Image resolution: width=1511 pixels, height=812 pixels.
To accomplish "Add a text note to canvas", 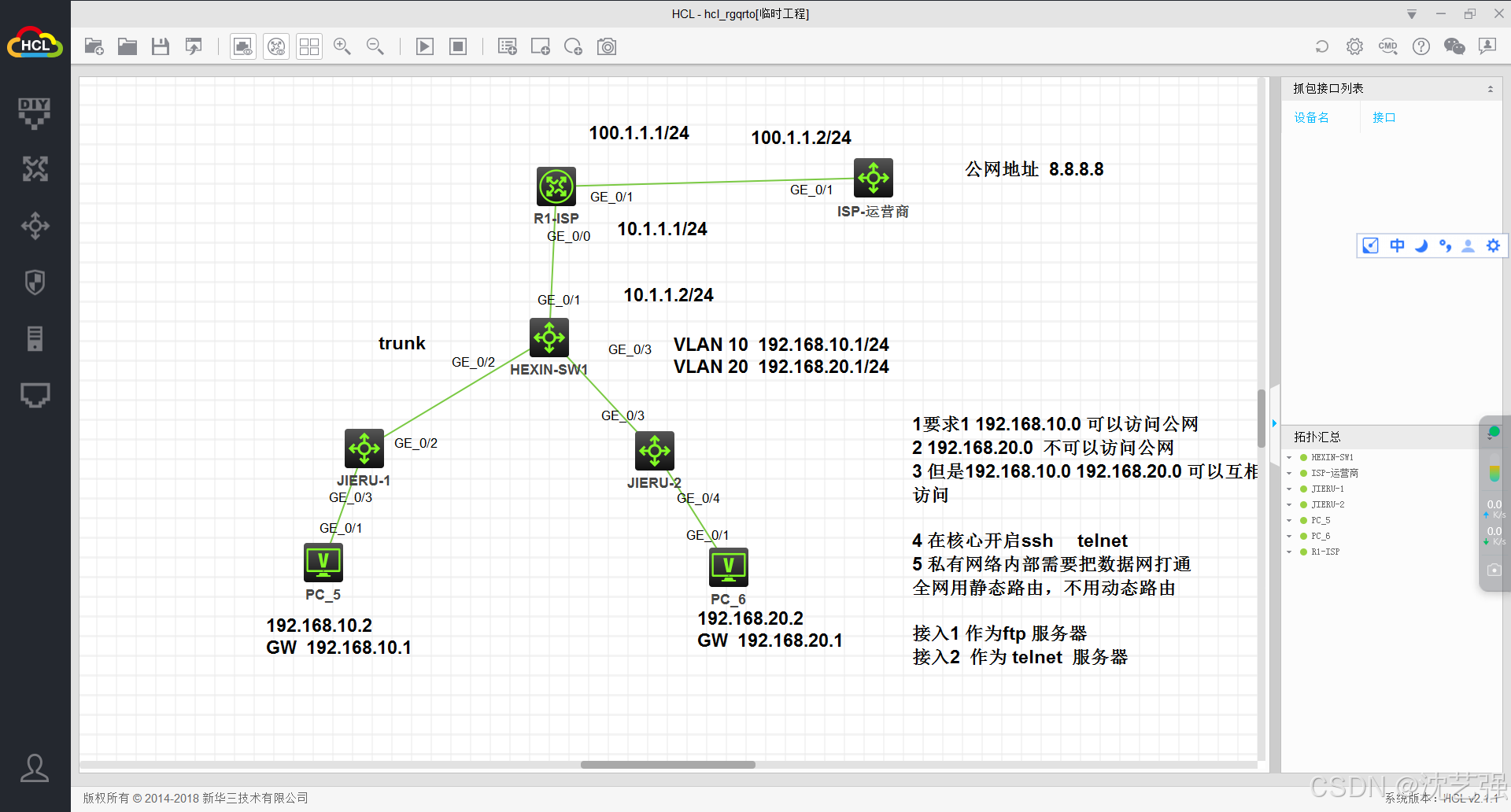I will click(x=508, y=46).
